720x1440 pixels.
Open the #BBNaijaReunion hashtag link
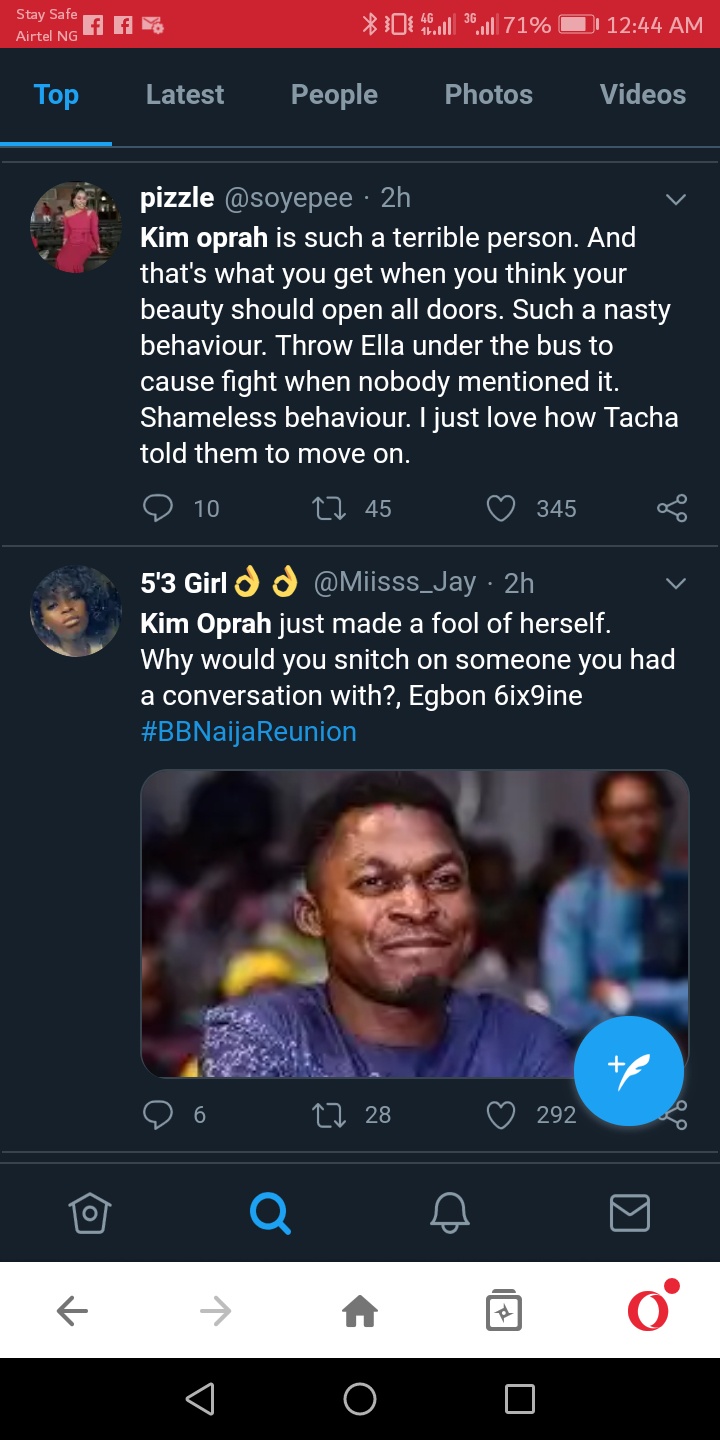click(x=248, y=732)
